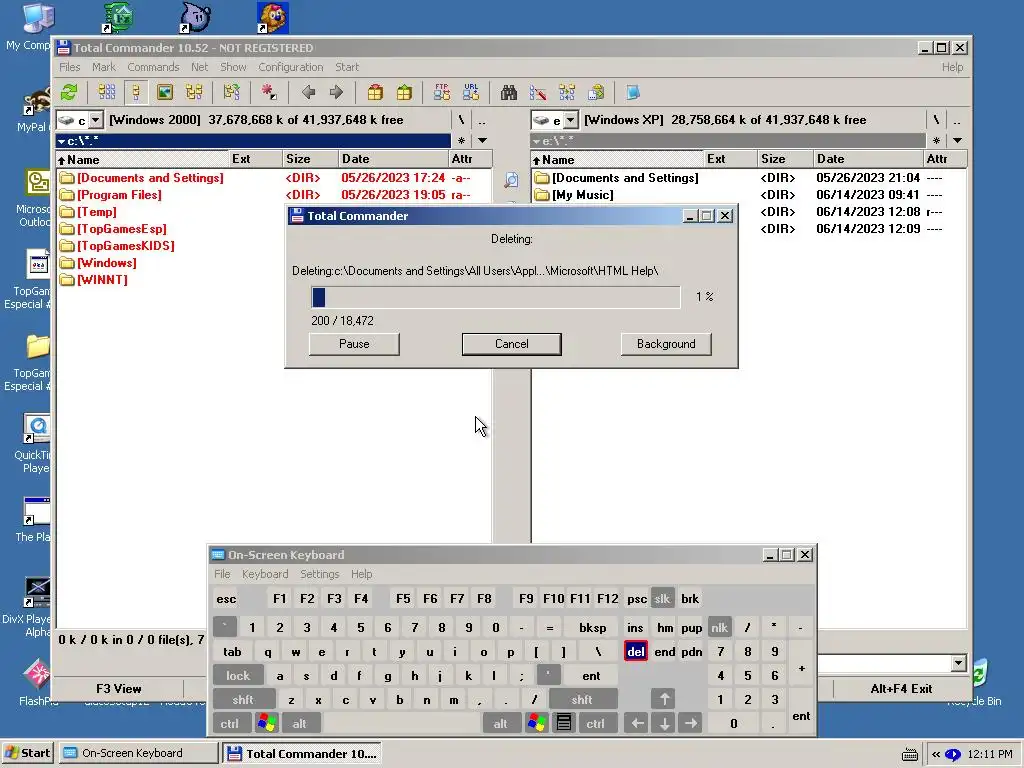Click the binoculars Search files icon

(x=509, y=92)
